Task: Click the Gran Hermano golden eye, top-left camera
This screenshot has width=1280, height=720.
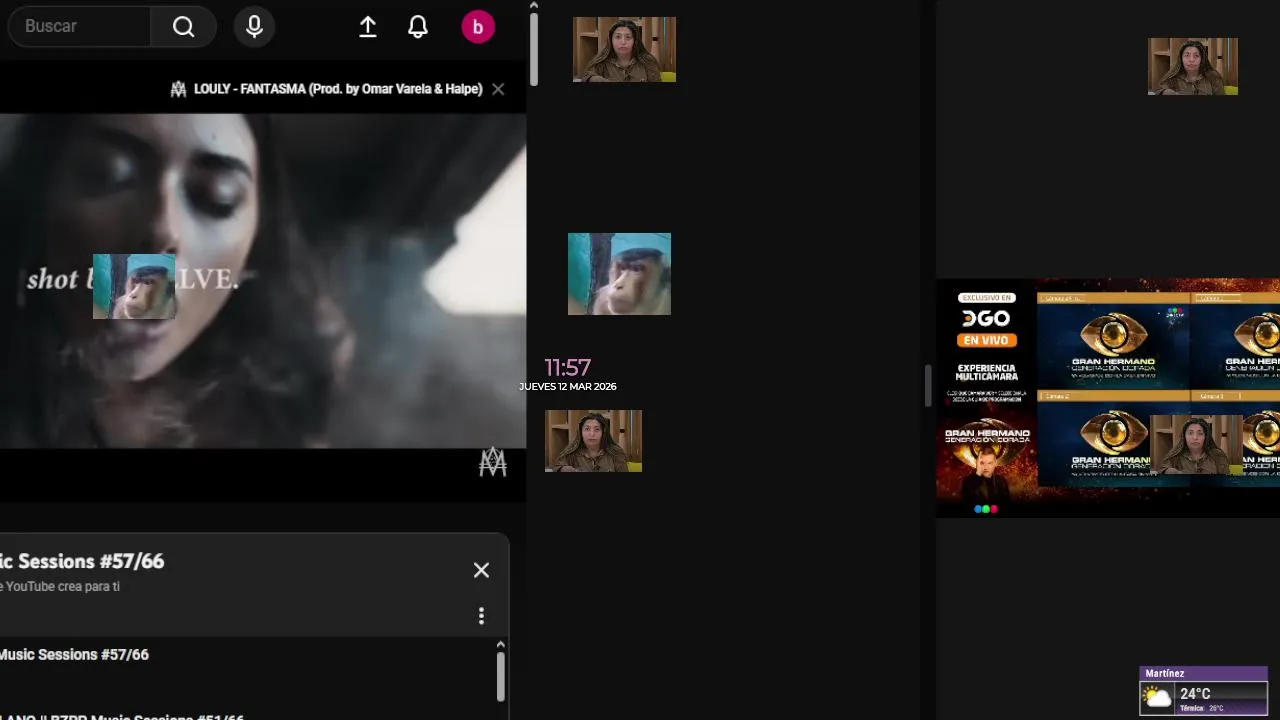Action: point(1113,334)
